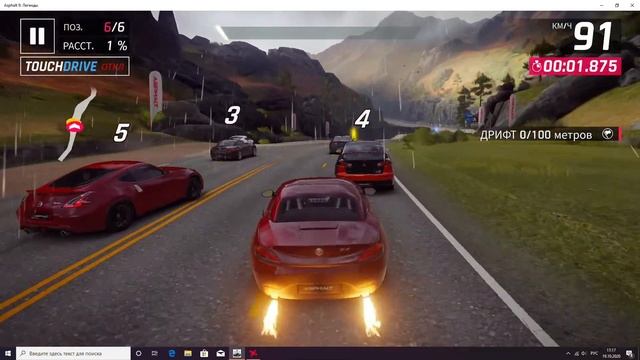Viewport: 640px width, 360px height.
Task: Click the race timer display
Action: coord(575,67)
